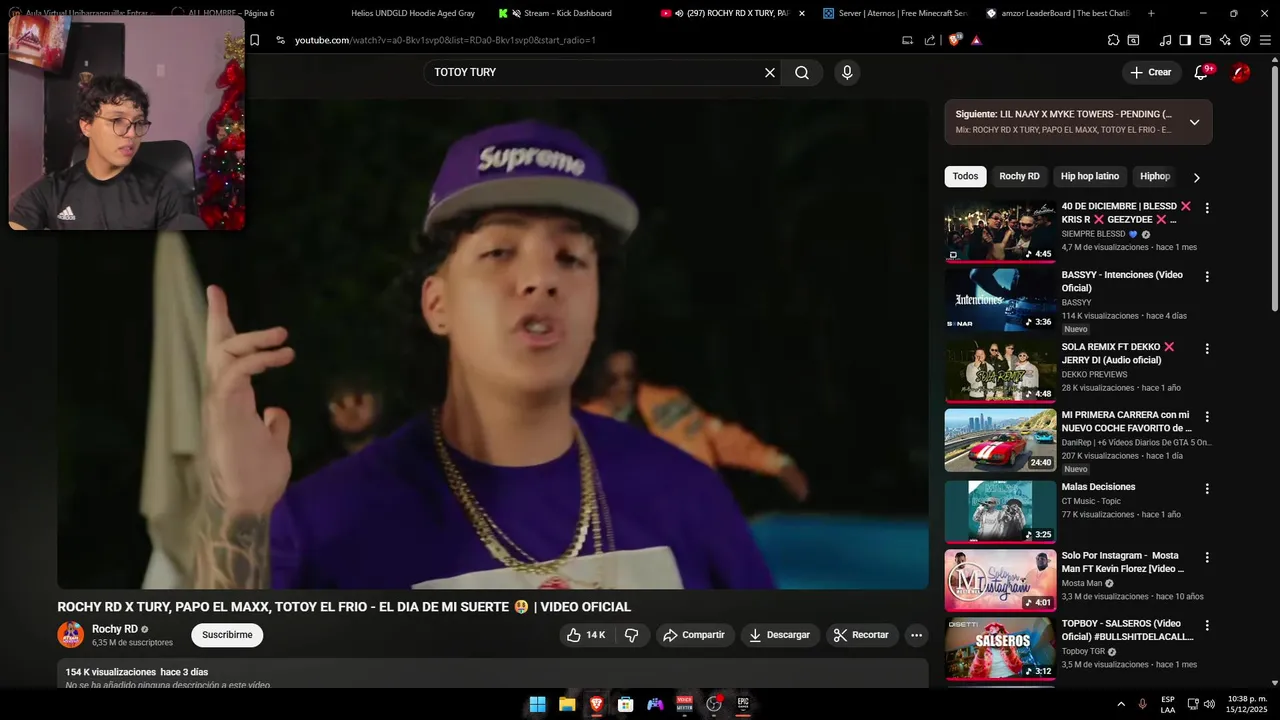Image resolution: width=1280 pixels, height=720 pixels.
Task: Open 'Malas Decisiones' video title
Action: pyautogui.click(x=1098, y=487)
